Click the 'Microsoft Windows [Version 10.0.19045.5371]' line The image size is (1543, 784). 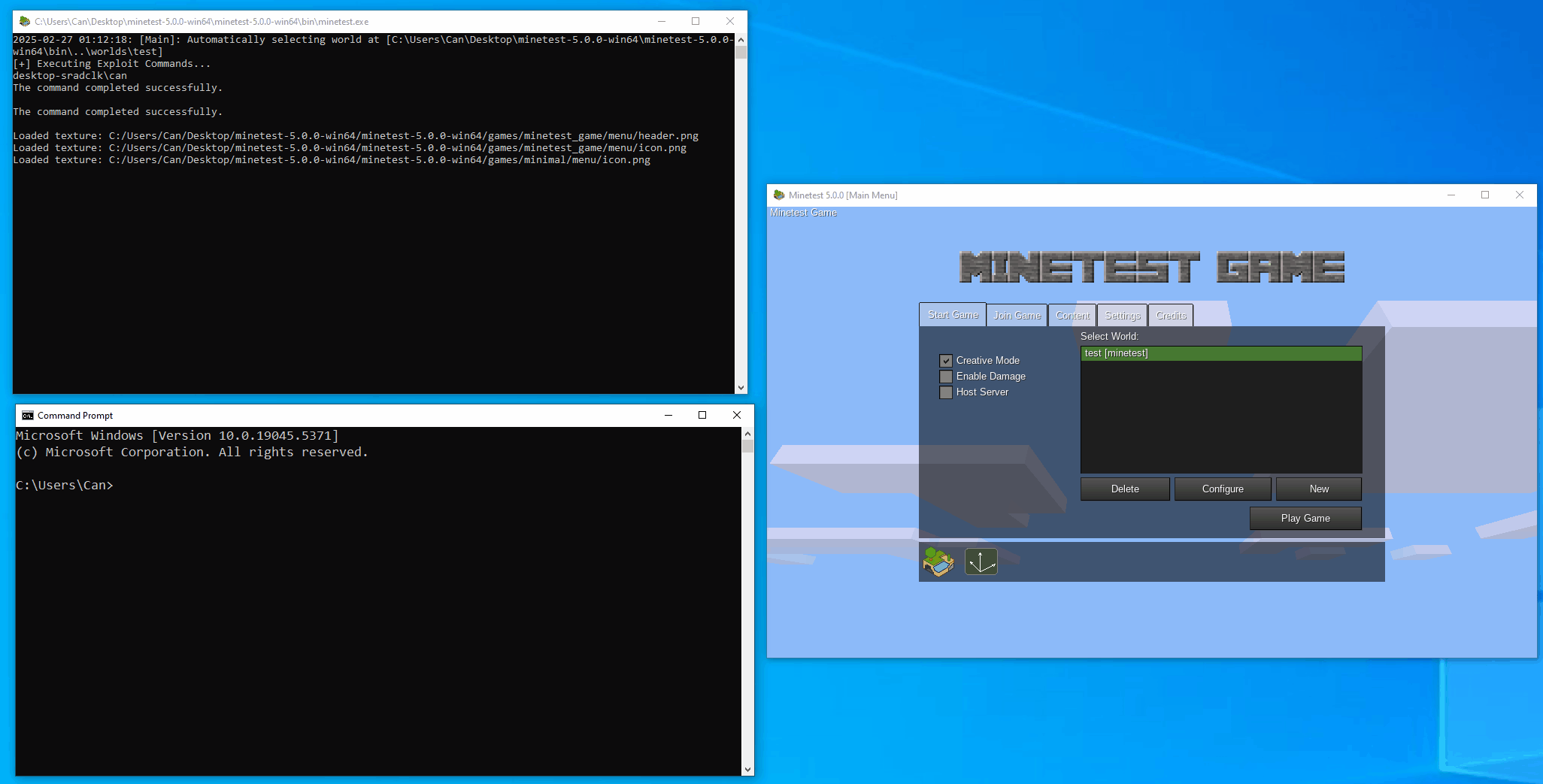[177, 436]
